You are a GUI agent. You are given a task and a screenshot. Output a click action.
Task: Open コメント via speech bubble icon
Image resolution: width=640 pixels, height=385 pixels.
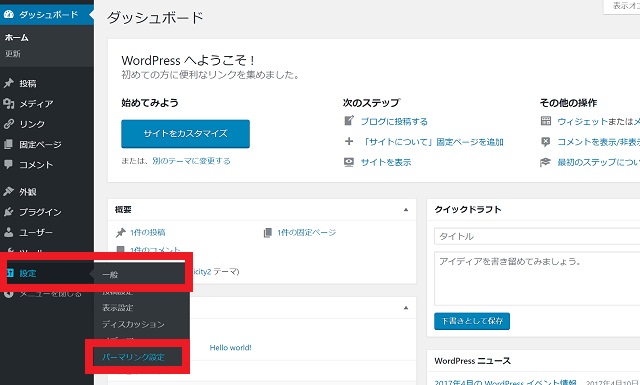(9, 165)
